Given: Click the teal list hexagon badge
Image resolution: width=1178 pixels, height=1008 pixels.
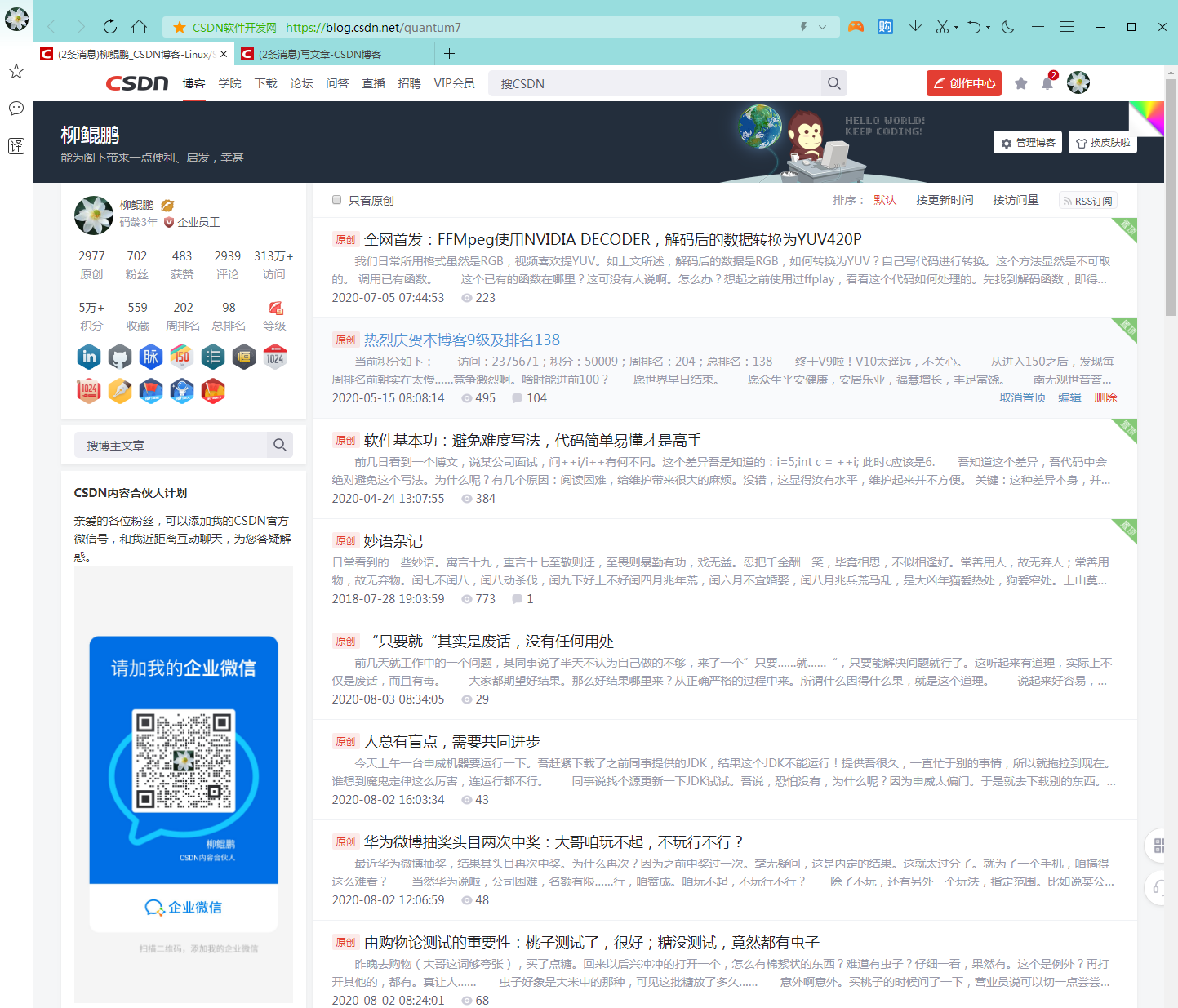Looking at the screenshot, I should (x=213, y=357).
